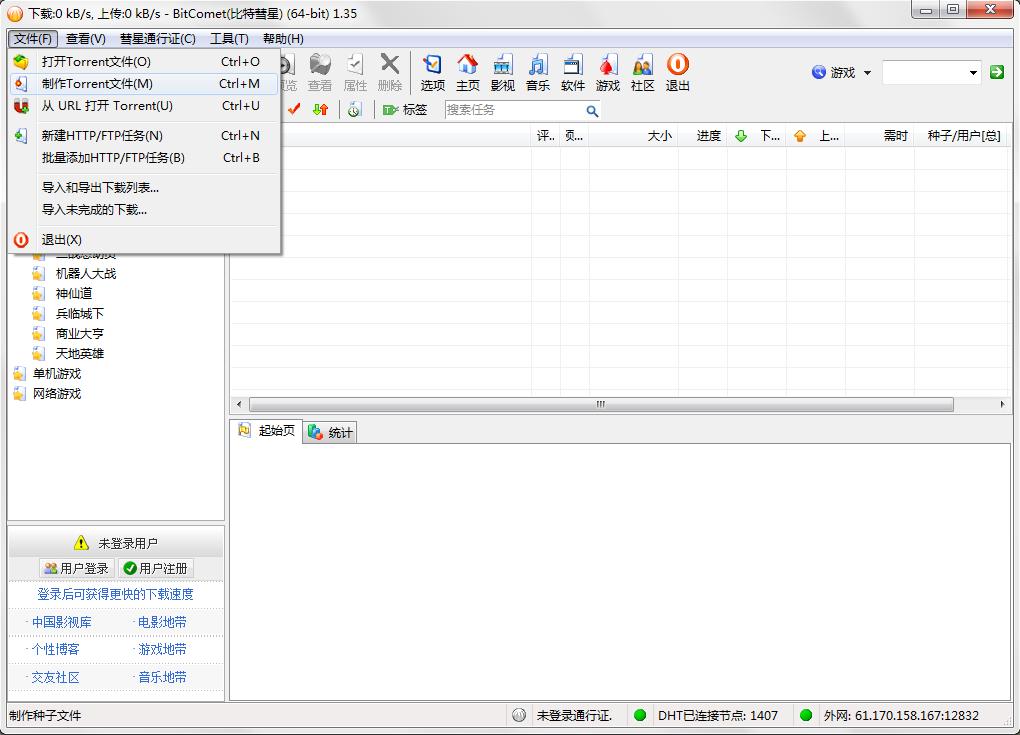Open the top-right search combo box dropdown
The width and height of the screenshot is (1020, 735).
click(973, 72)
